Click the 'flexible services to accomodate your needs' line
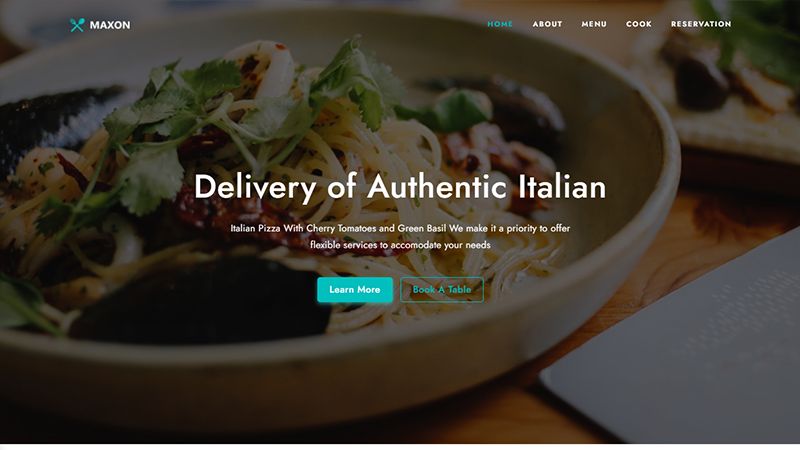Image resolution: width=800 pixels, height=450 pixels. 400,245
